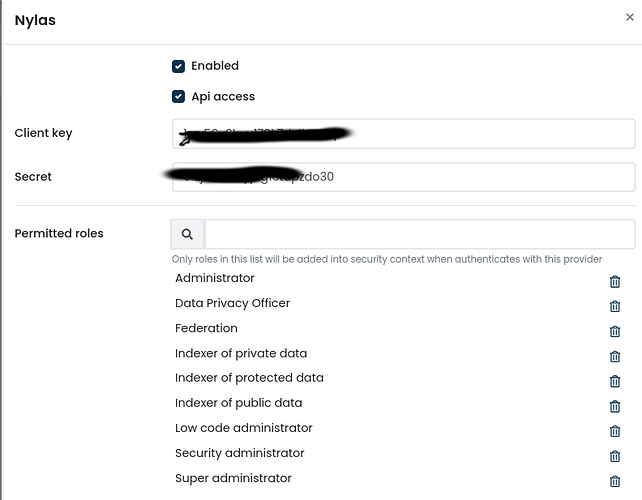This screenshot has height=500, width=642.
Task: Click the Nylas dialog title
Action: point(35,20)
